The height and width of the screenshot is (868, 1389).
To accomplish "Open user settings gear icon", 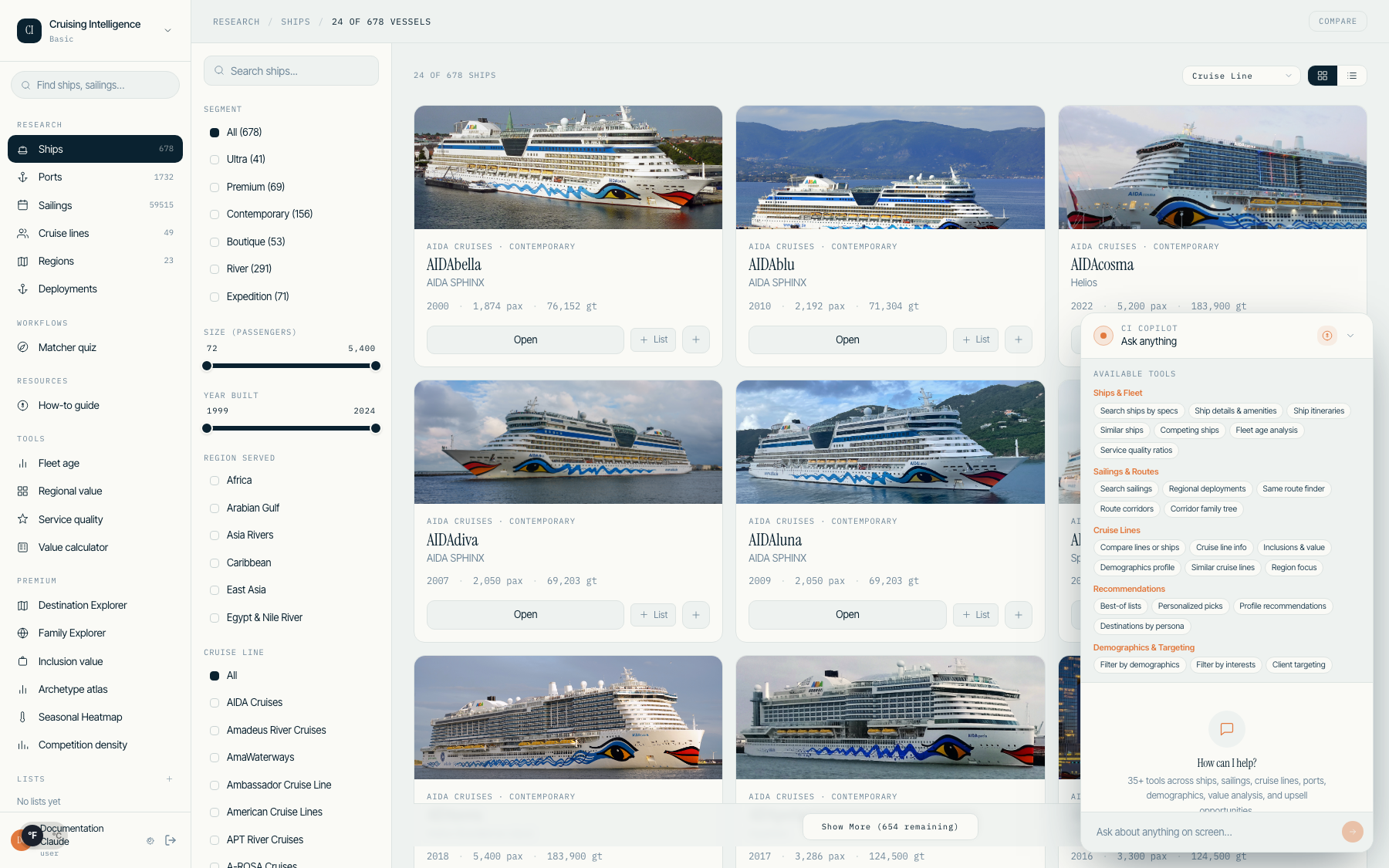I will click(x=150, y=841).
